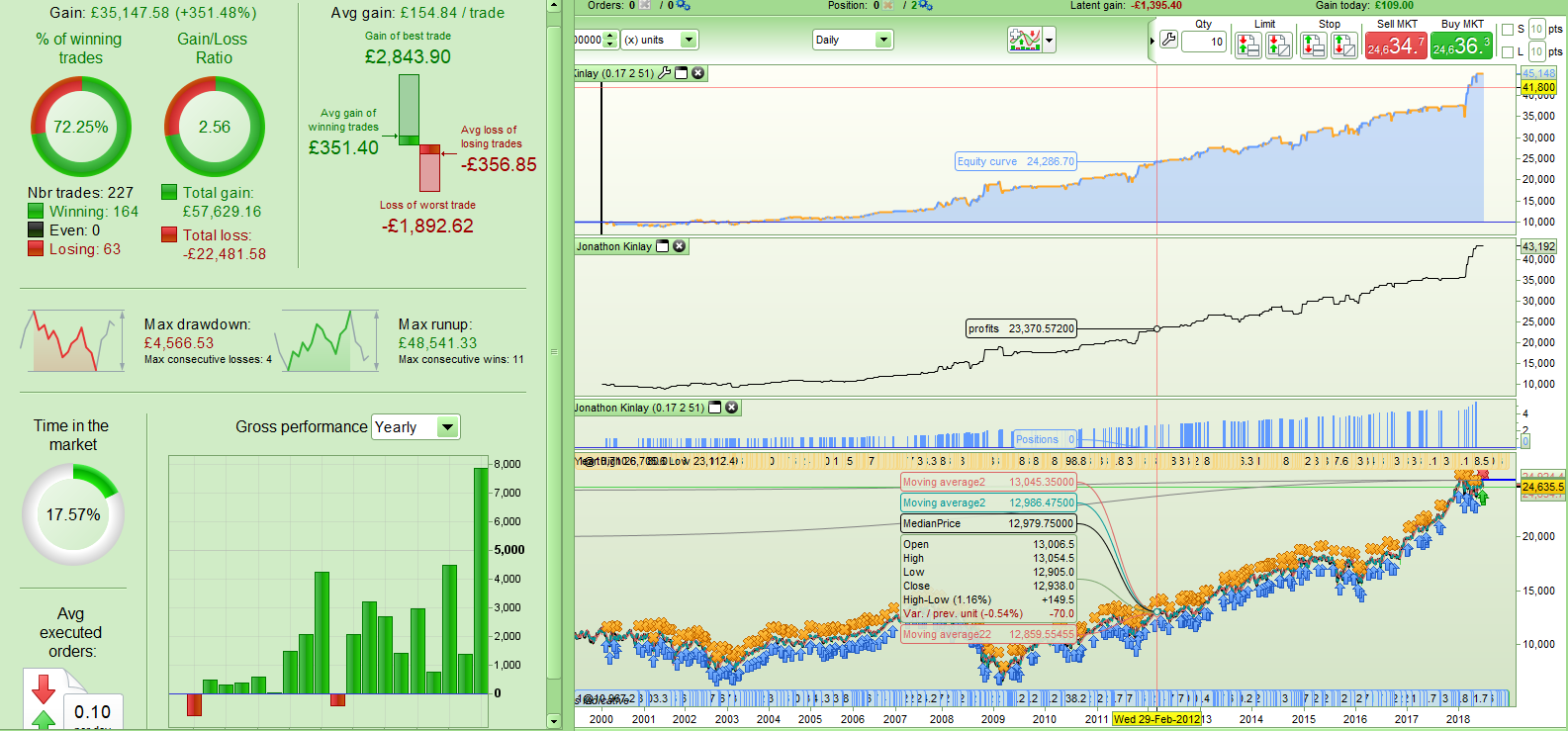Maximize the Jonathon Kinlay profits panel
Screen dimensions: 1568x731
[663, 246]
